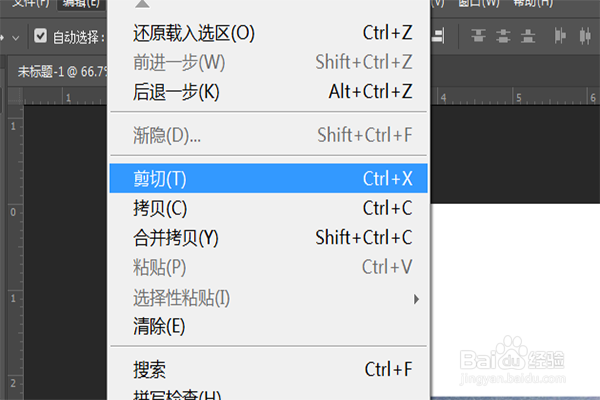Screen dimensions: 600x400
Task: Click distribute bottom edges icon
Action: tap(528, 36)
